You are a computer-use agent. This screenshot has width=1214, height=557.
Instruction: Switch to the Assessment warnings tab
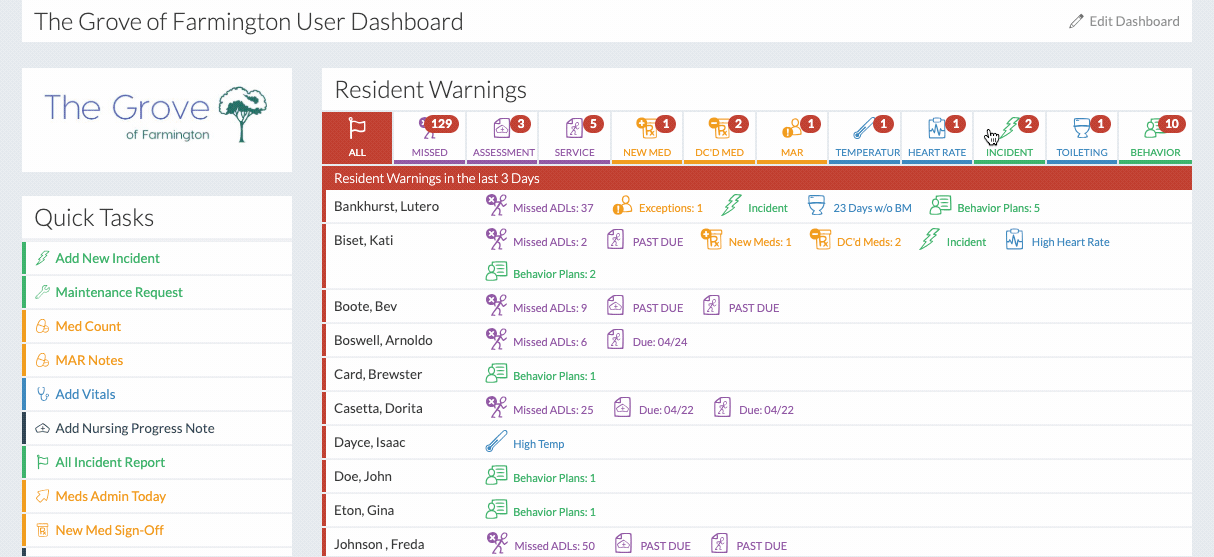pyautogui.click(x=503, y=137)
